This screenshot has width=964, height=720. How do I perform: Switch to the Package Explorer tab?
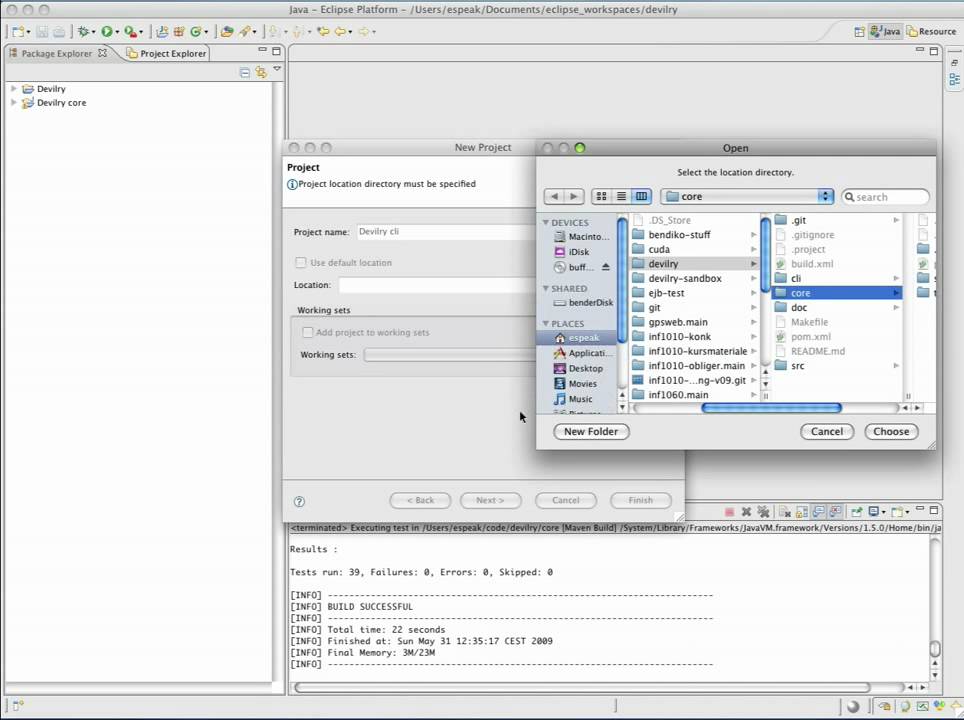pyautogui.click(x=58, y=53)
